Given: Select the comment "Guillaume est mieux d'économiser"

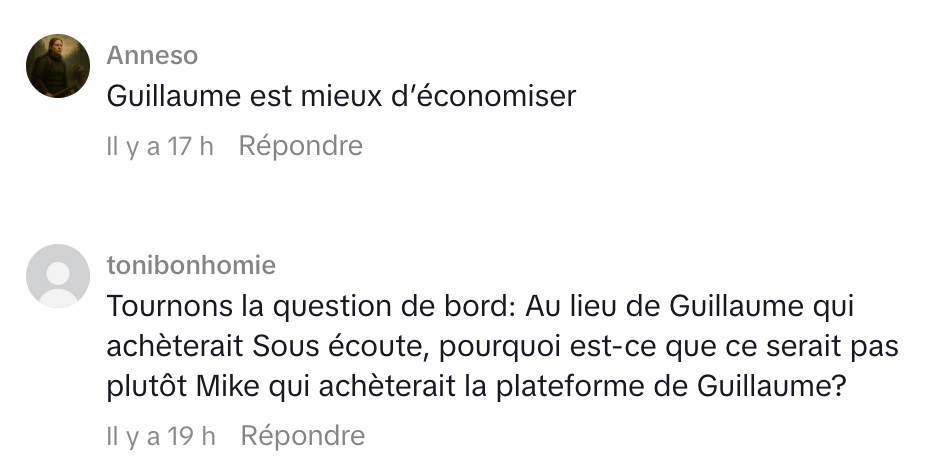Looking at the screenshot, I should coord(341,97).
